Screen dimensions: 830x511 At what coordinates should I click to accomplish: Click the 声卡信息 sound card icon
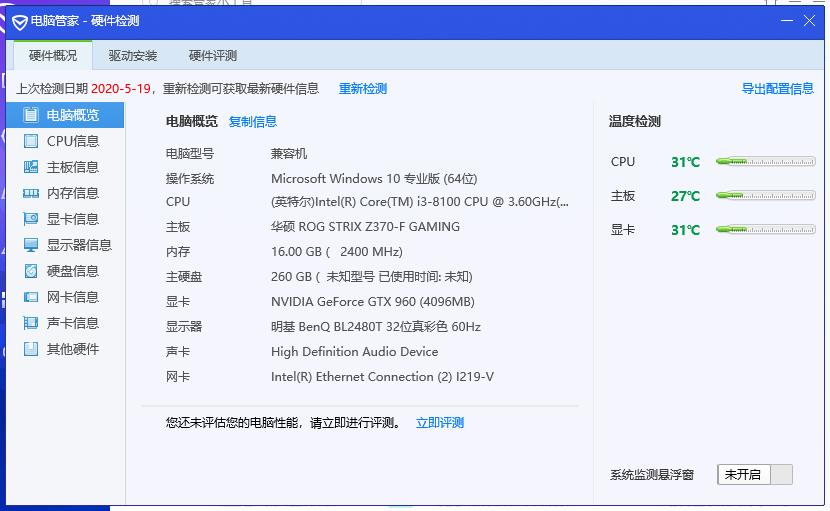pos(31,323)
